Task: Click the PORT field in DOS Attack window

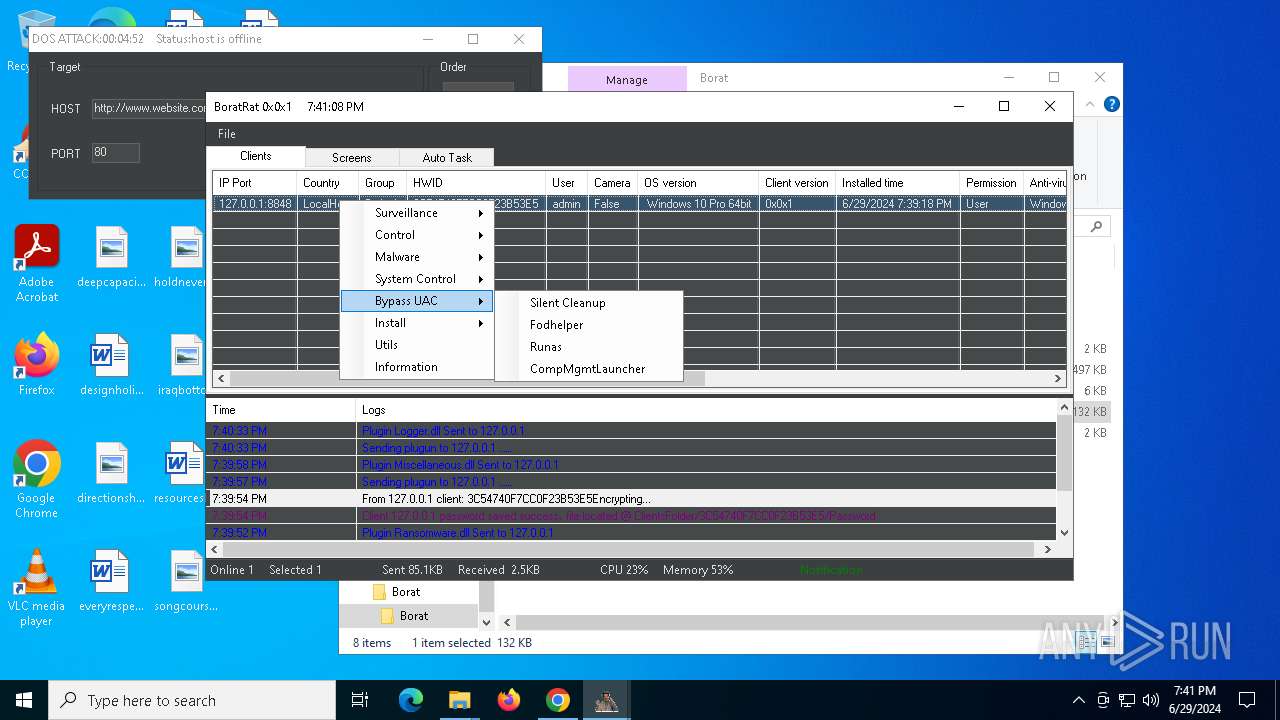Action: coord(115,153)
